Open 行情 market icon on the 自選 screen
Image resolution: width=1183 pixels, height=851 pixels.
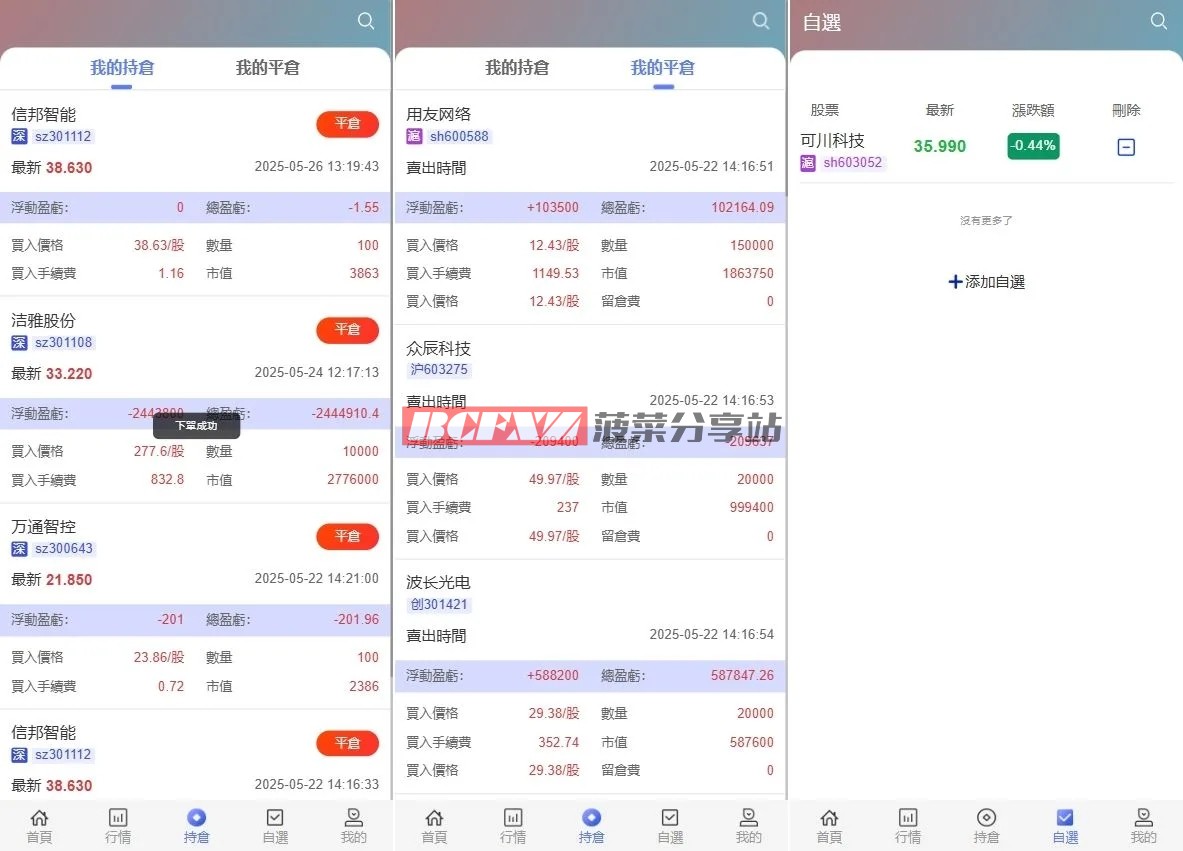click(x=907, y=825)
